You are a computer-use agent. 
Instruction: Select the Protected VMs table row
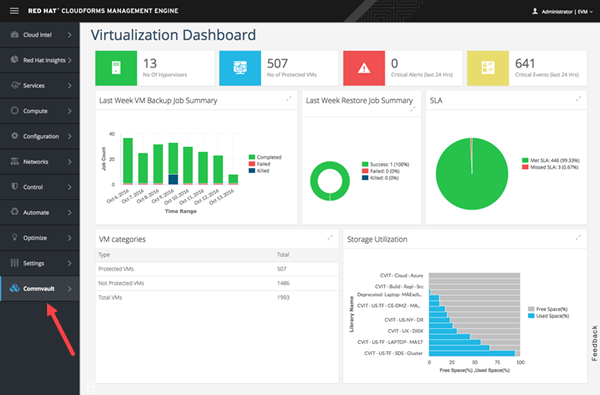click(x=217, y=269)
